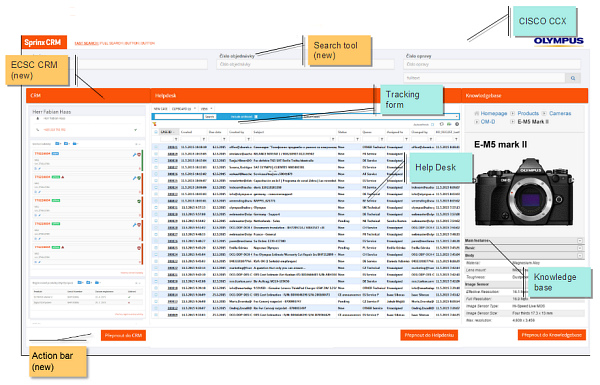Image resolution: width=600 pixels, height=385 pixels.
Task: Click NEW CASE in the Helpdesk toolbar
Action: point(161,109)
